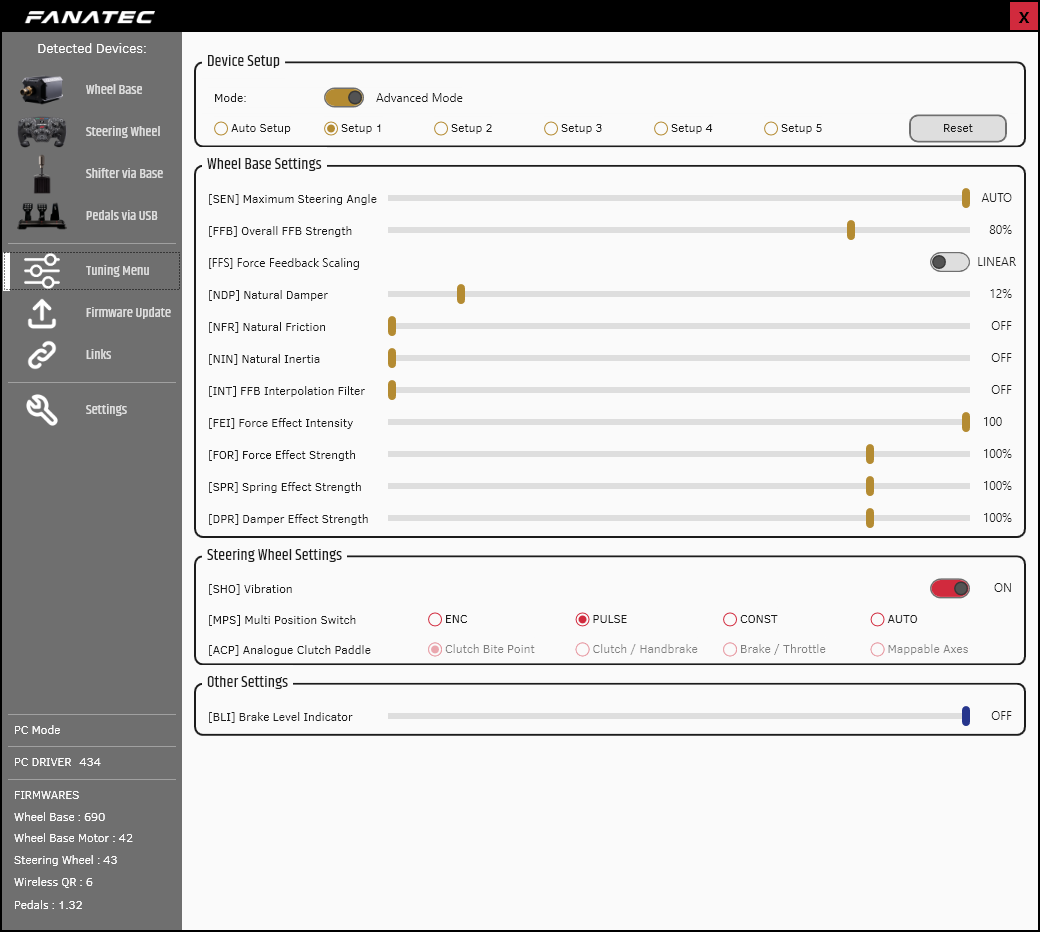Toggle Force Feedback Scaling switch
This screenshot has height=932, width=1040.
(x=949, y=262)
